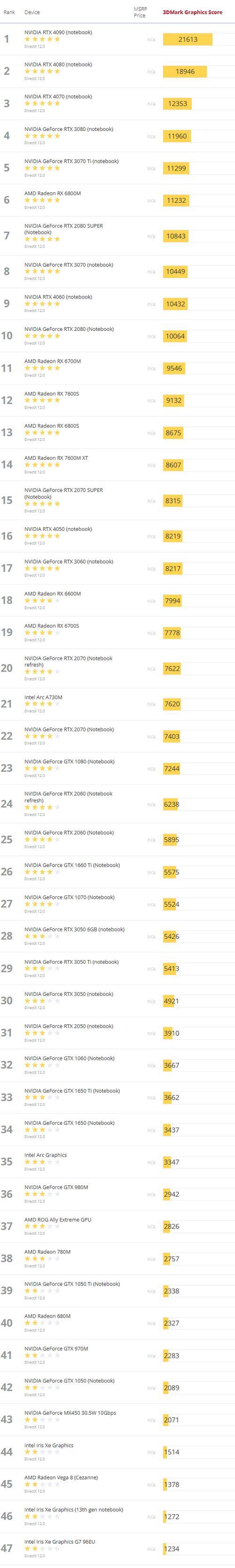Viewport: 235px width, 1568px height.
Task: Click the star rating for RTX 4070 notebook
Action: click(42, 104)
